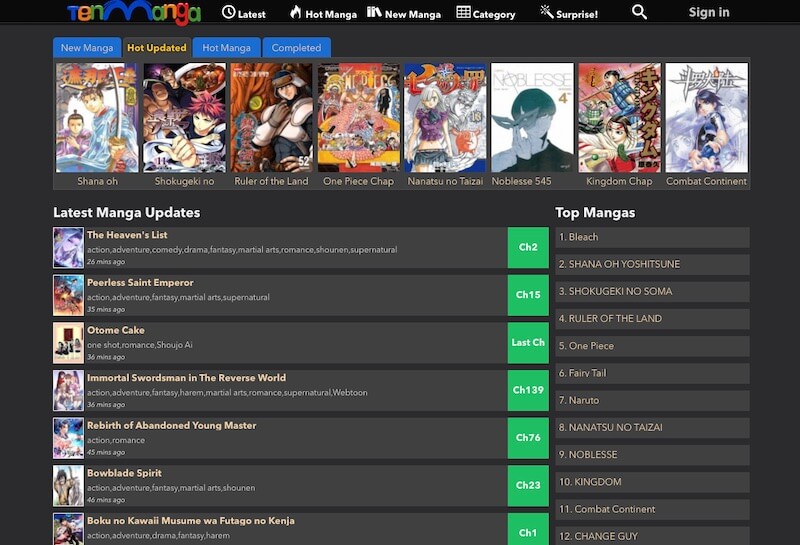The image size is (800, 545).
Task: Click The Heaven's List small thumbnail
Action: [68, 248]
